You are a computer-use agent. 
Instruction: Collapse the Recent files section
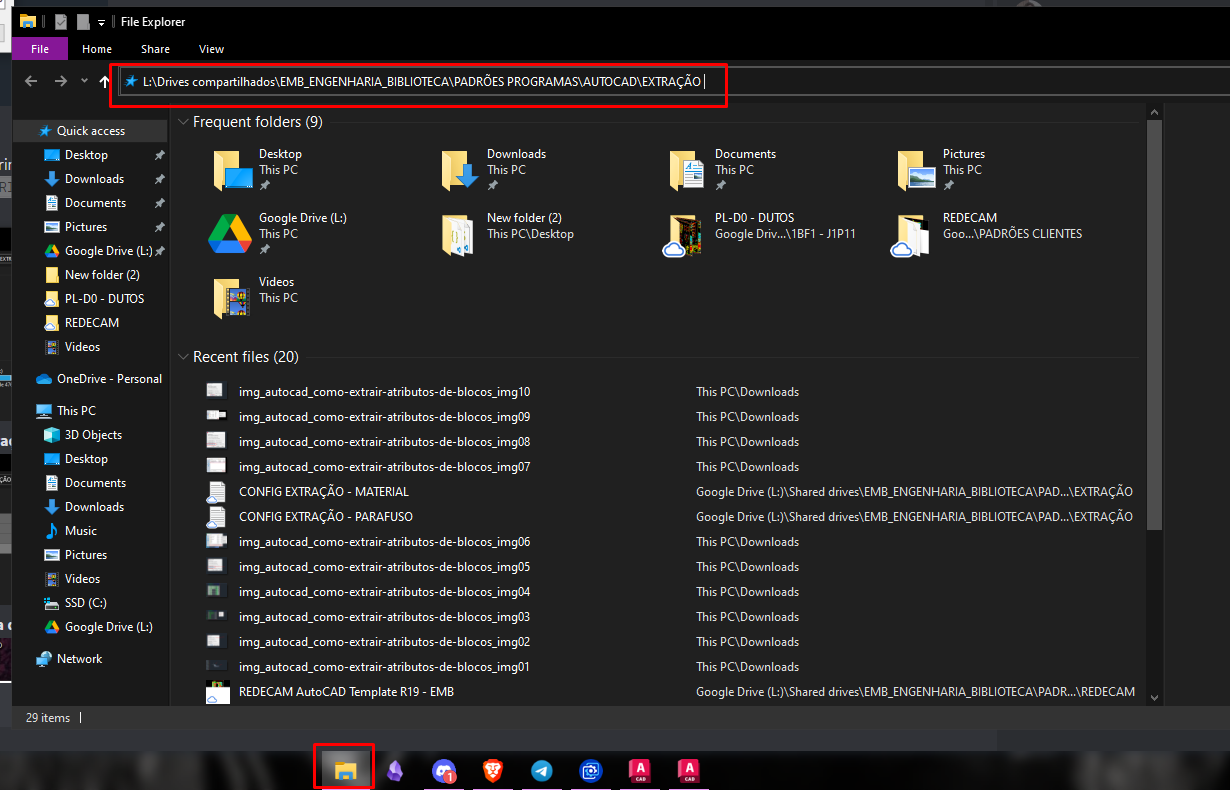coord(183,357)
